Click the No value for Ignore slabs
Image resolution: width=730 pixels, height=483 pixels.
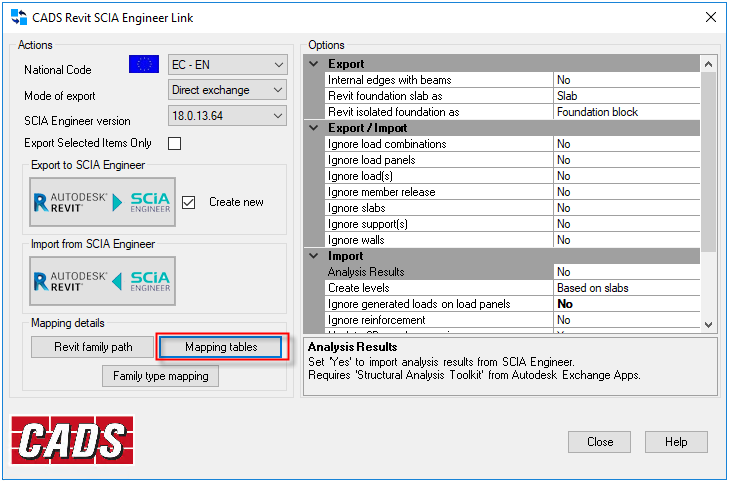(627, 208)
